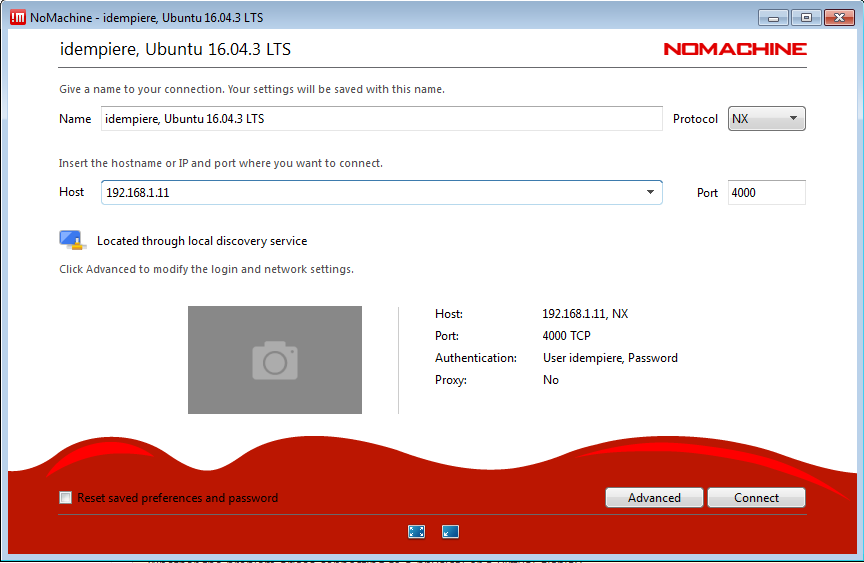Click the 'Click Advanced to modify' hint text

207,269
